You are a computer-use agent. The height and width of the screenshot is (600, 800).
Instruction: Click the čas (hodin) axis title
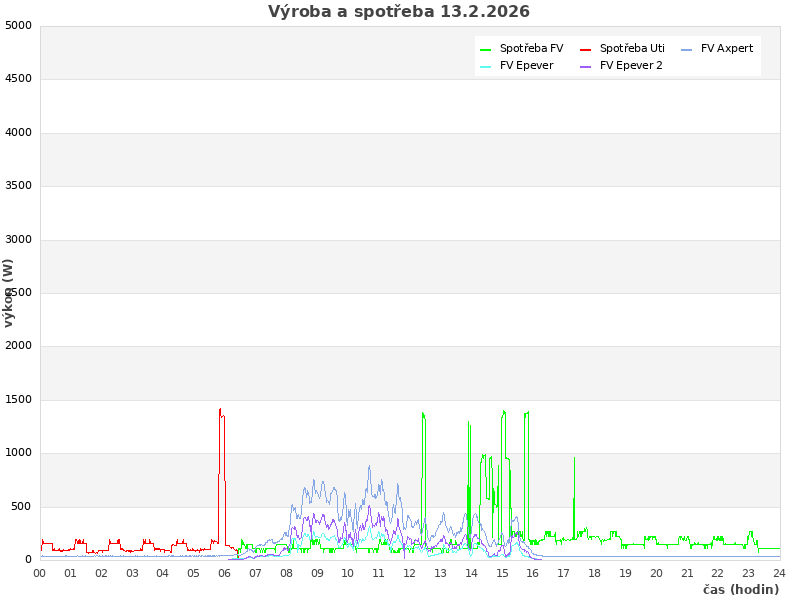tap(740, 589)
